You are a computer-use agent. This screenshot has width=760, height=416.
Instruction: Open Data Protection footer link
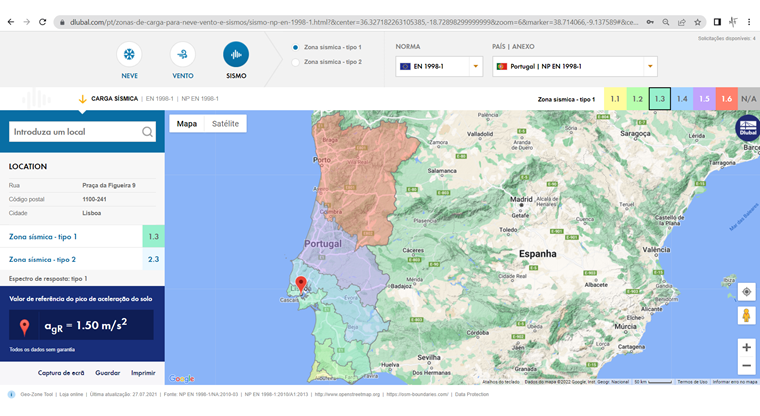[472, 394]
